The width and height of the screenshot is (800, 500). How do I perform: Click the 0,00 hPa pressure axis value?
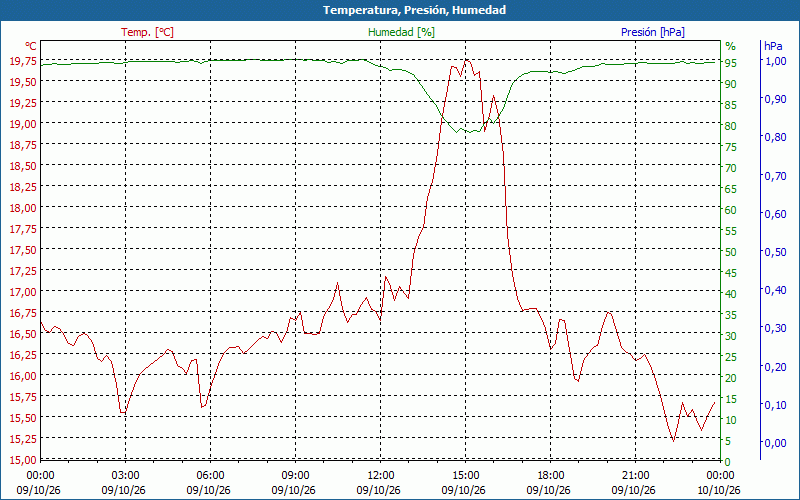click(775, 443)
